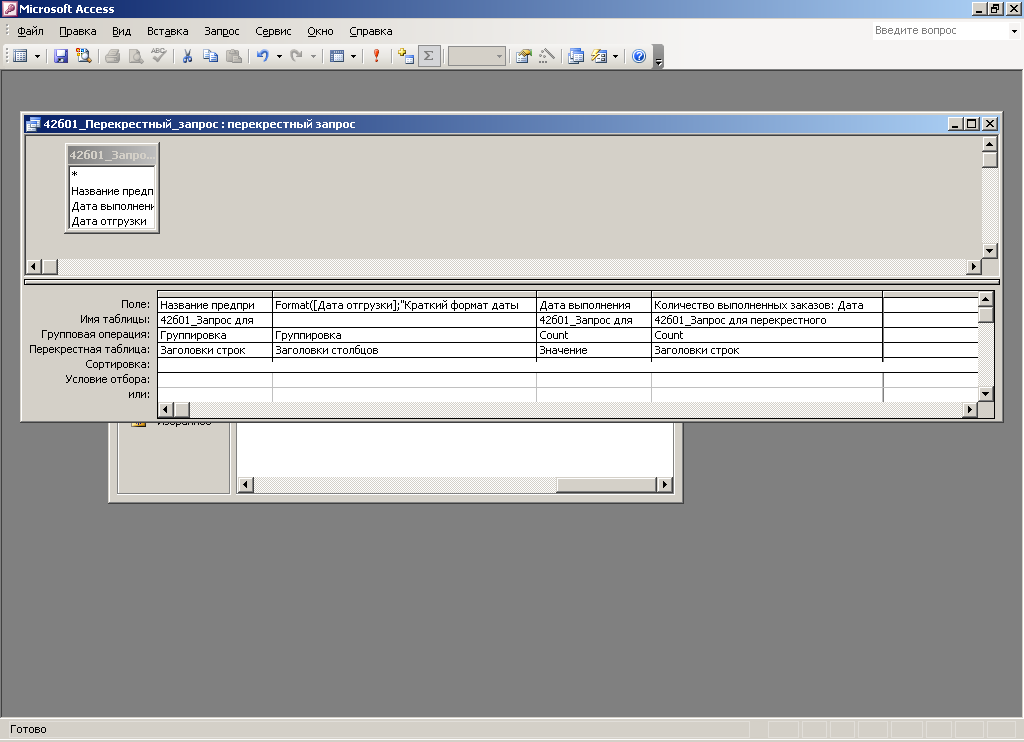Run the query with exclamation icon
Viewport: 1024px width, 742px height.
click(x=376, y=56)
